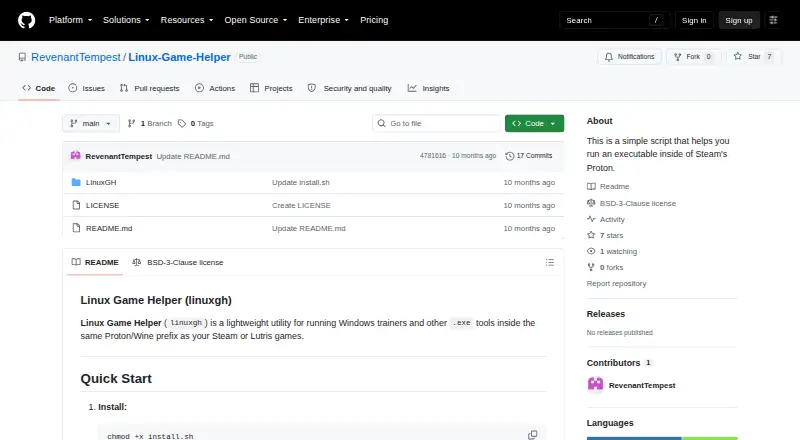Screen dimensions: 800x440
Task: Click the commit history clock icon
Action: point(509,156)
